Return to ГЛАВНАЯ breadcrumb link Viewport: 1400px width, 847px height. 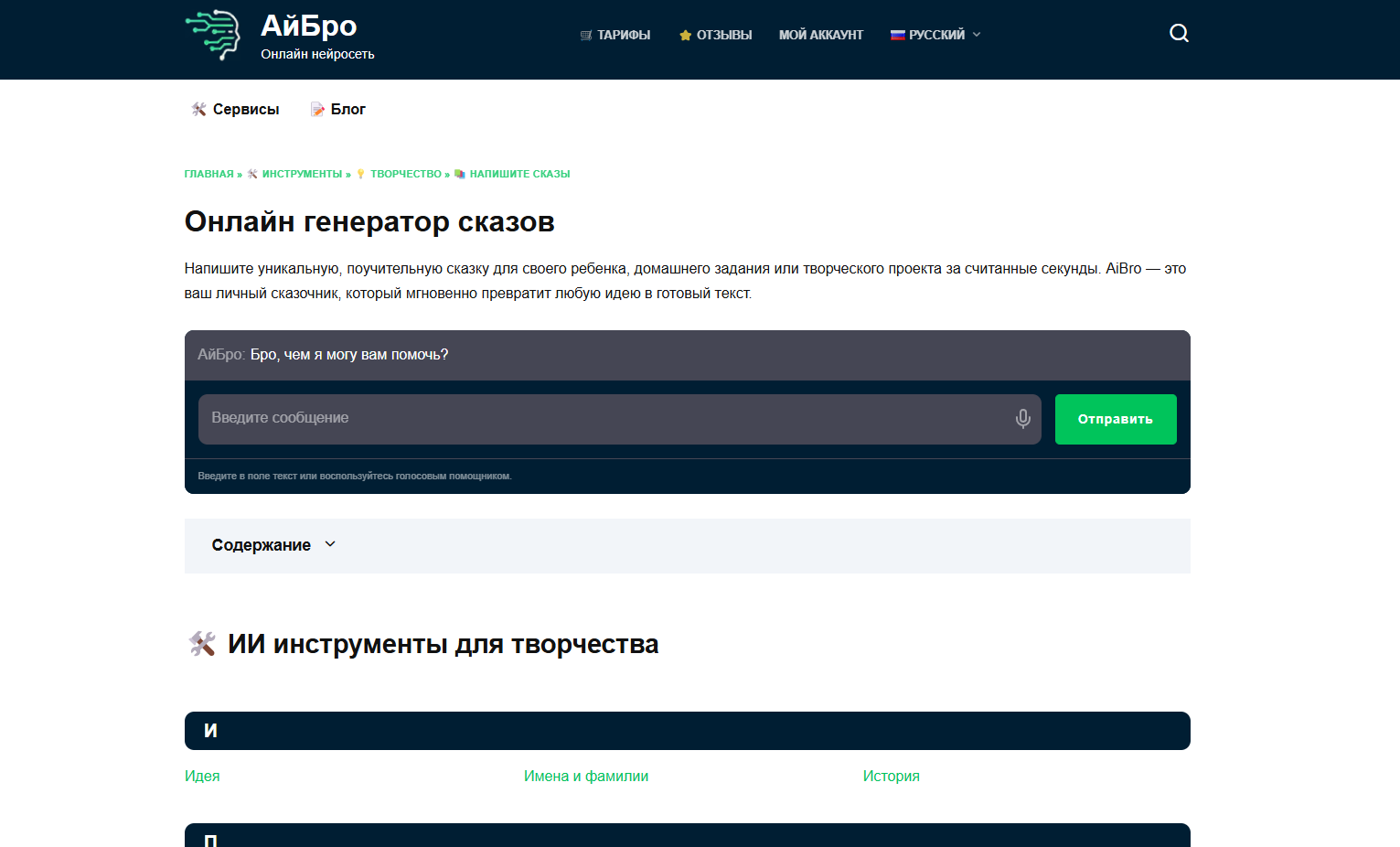point(209,174)
